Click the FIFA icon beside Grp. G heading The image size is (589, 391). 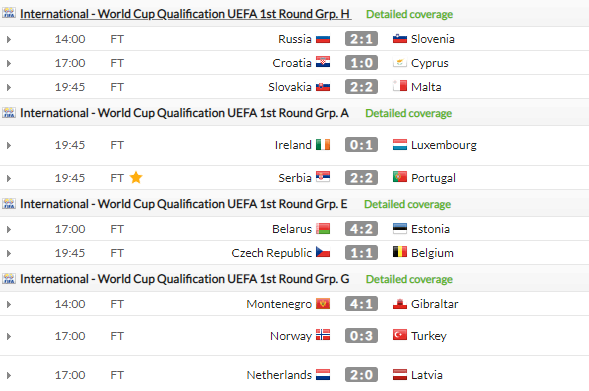[9, 279]
